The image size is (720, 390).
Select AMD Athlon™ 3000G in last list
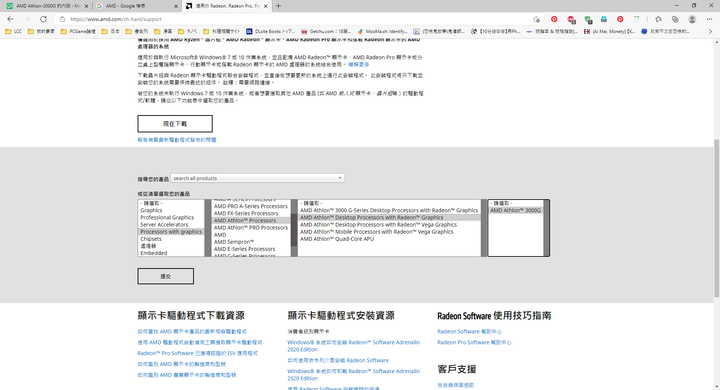(515, 210)
